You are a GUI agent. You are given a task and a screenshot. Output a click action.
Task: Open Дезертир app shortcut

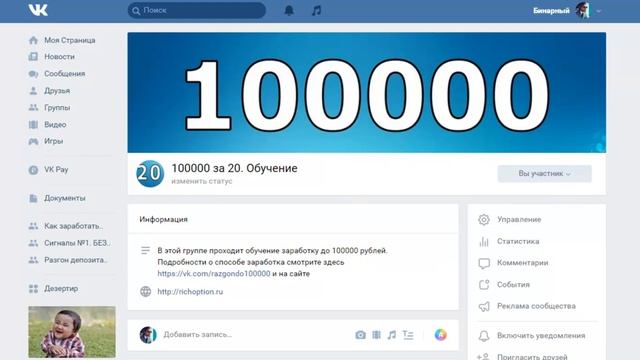(x=61, y=289)
